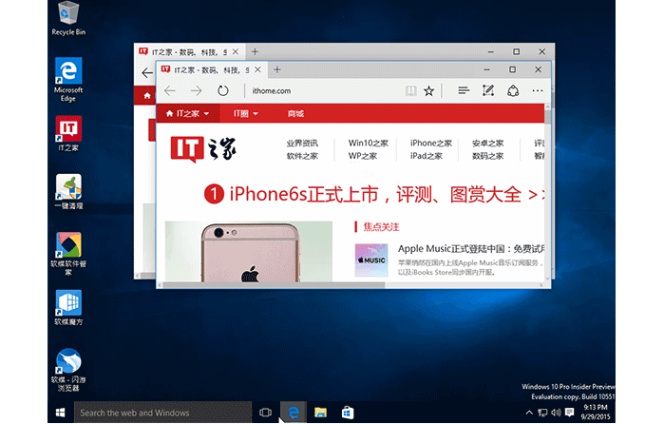Open the 商城 nav item
The width and height of the screenshot is (664, 424).
pos(296,114)
